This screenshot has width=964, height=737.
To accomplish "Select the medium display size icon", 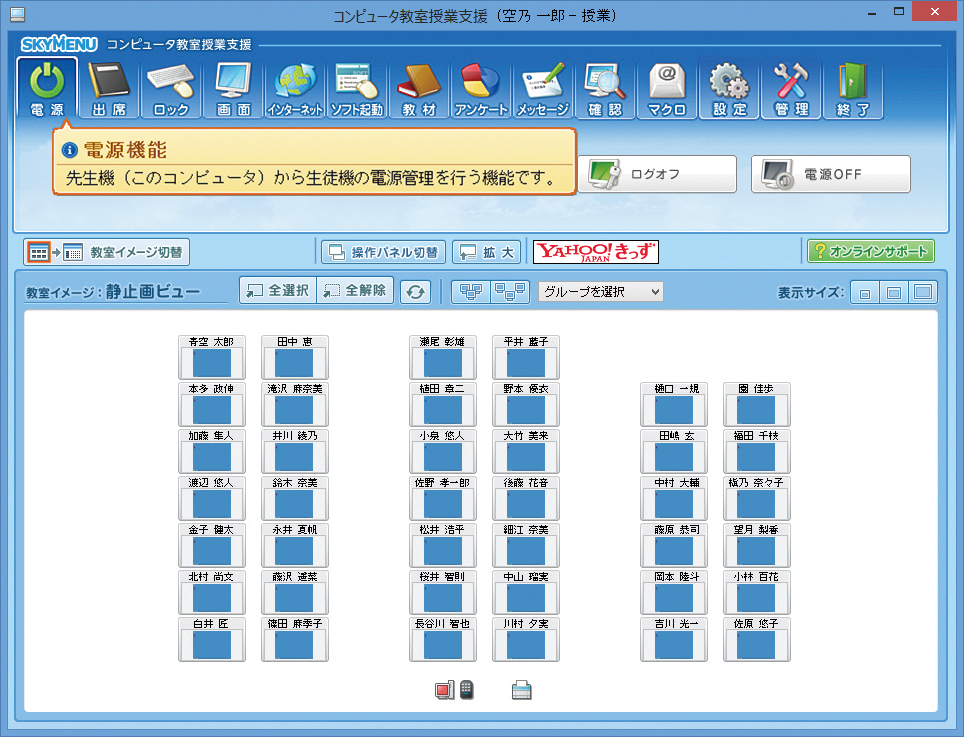I will [894, 293].
